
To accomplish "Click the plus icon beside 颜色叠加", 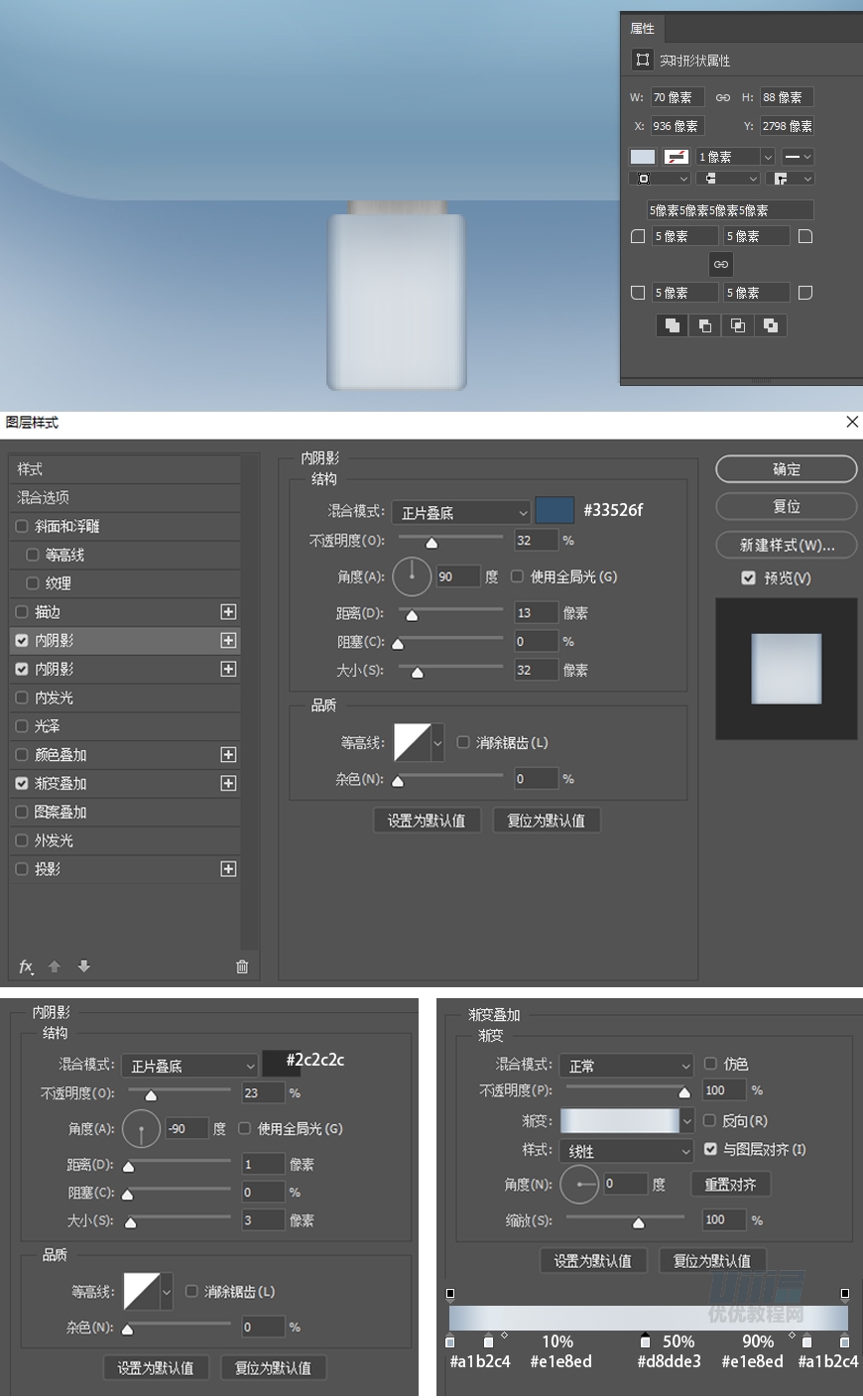I will click(228, 755).
